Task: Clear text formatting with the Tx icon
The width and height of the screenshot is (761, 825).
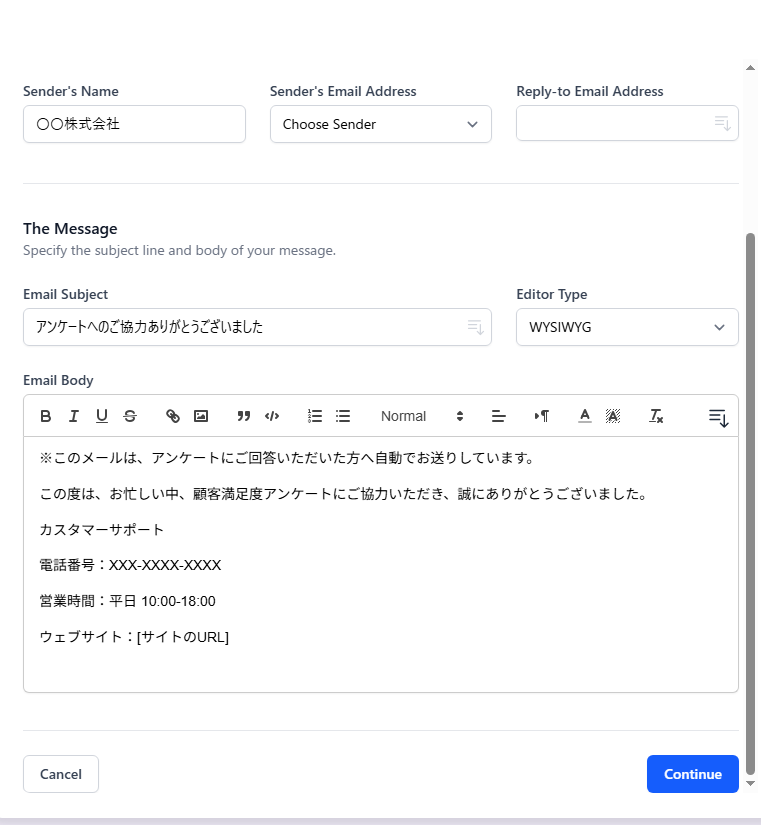Action: pos(656,416)
